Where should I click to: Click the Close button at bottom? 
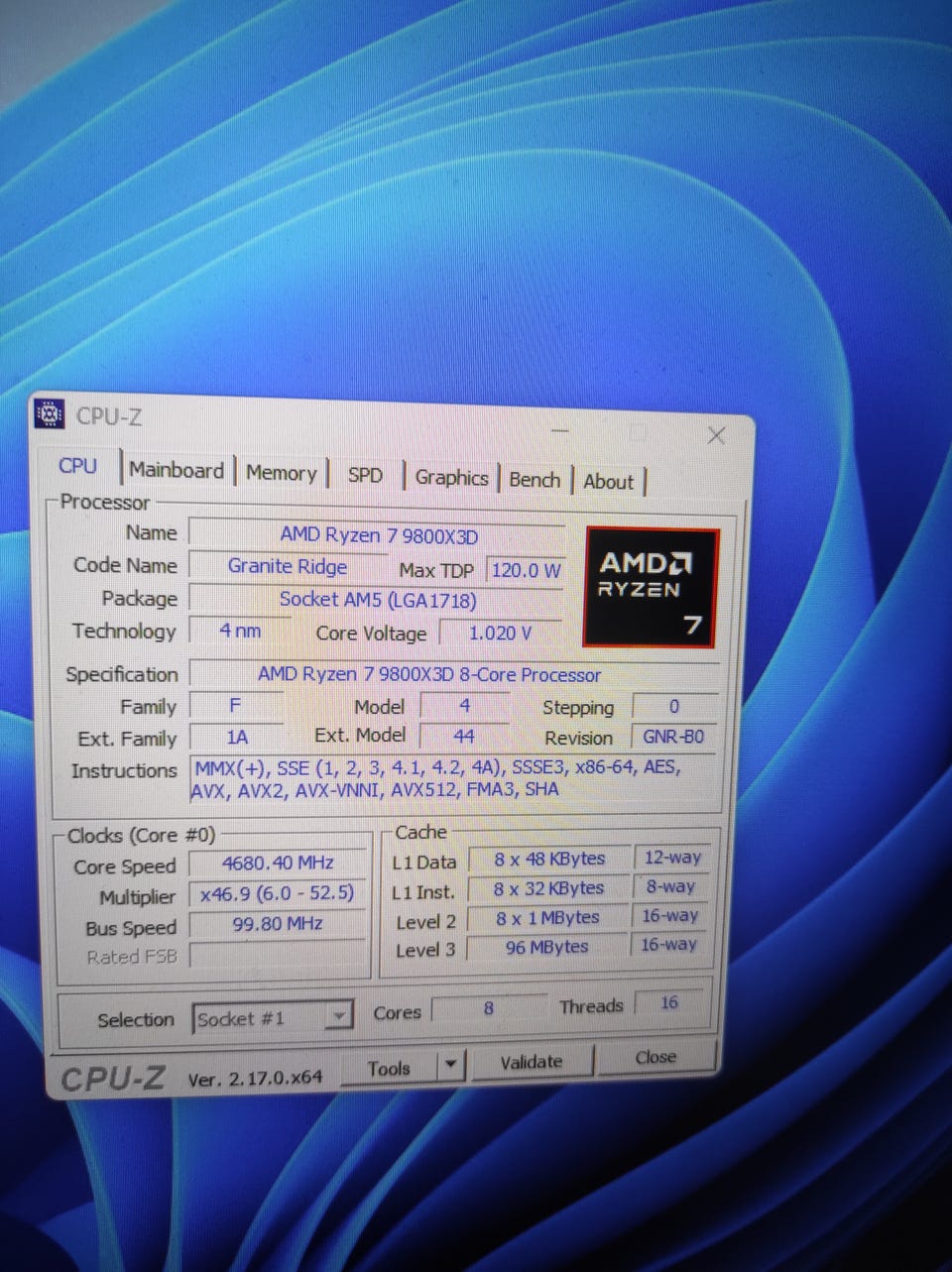(655, 1058)
